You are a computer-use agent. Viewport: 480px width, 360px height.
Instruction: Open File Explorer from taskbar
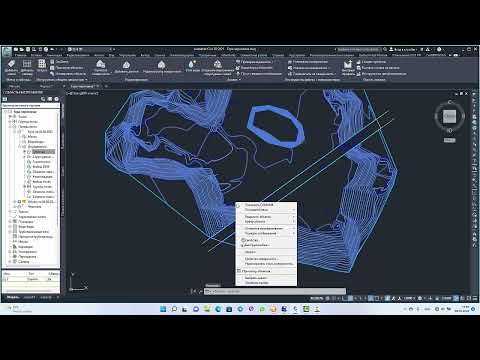point(207,309)
